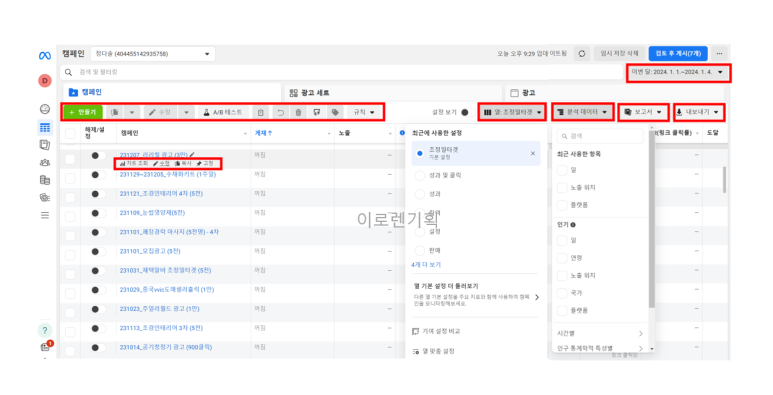Image resolution: width=773 pixels, height=395 pixels.
Task: Check the select-all checkbox in table header
Action: coord(70,133)
